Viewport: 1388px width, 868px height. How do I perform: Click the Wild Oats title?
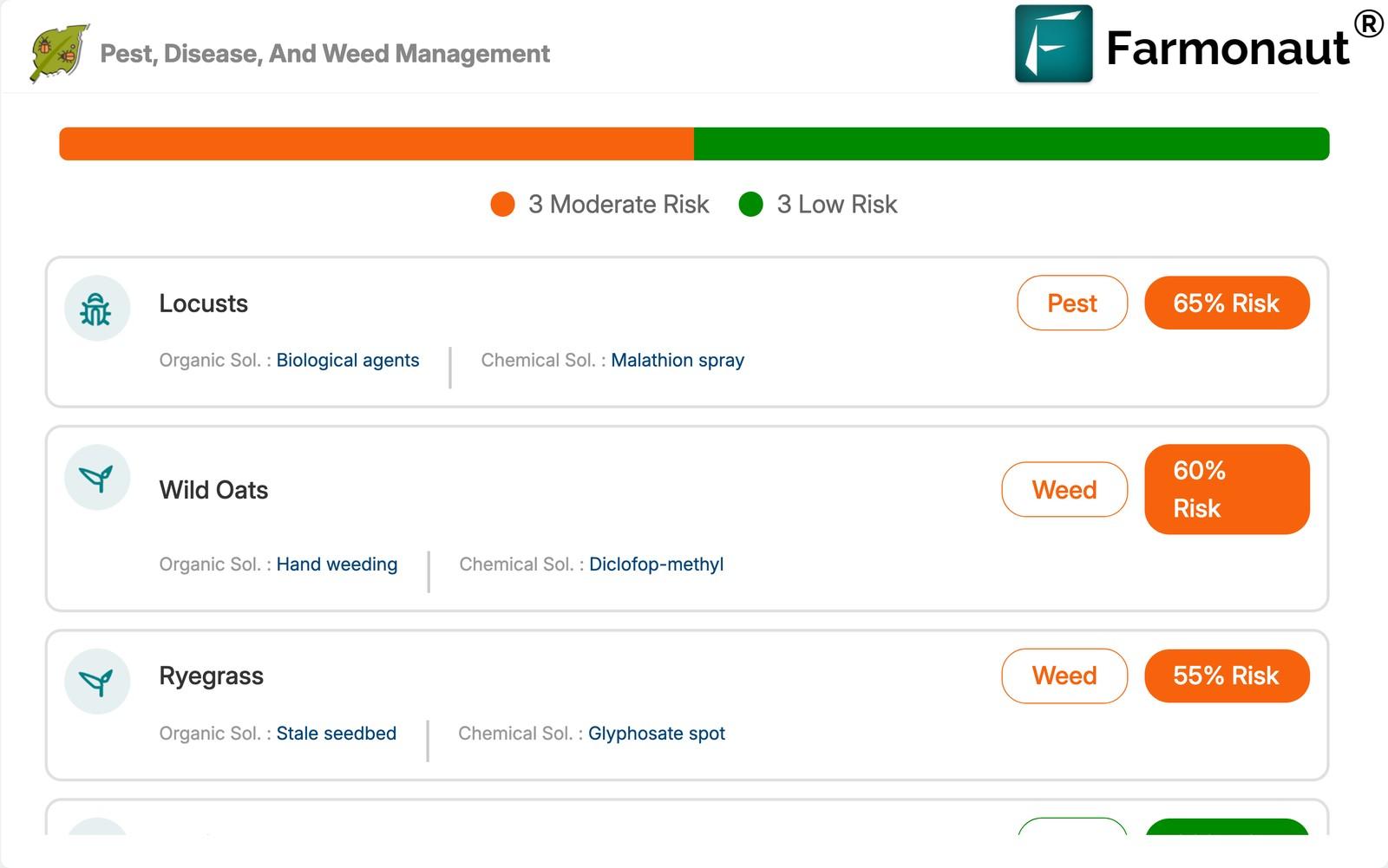coord(213,490)
